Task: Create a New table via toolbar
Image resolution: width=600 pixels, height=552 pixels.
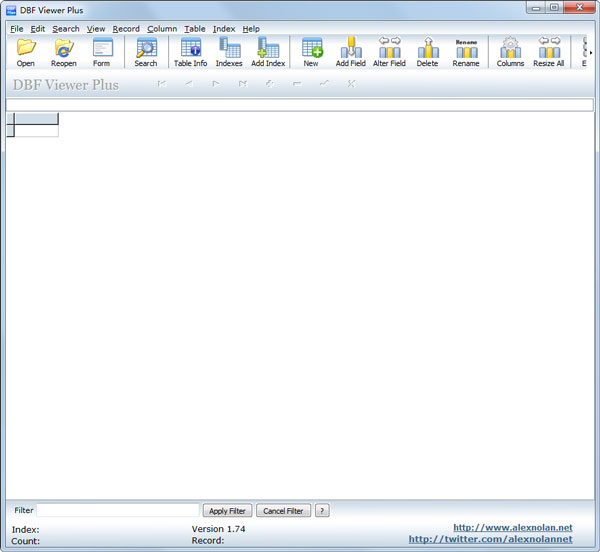Action: [x=311, y=52]
